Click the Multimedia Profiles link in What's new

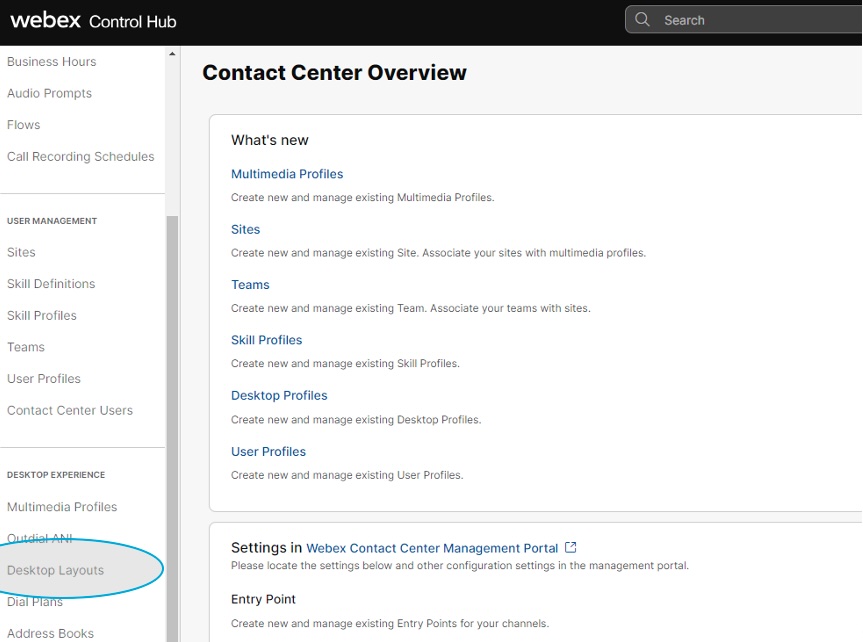point(287,174)
